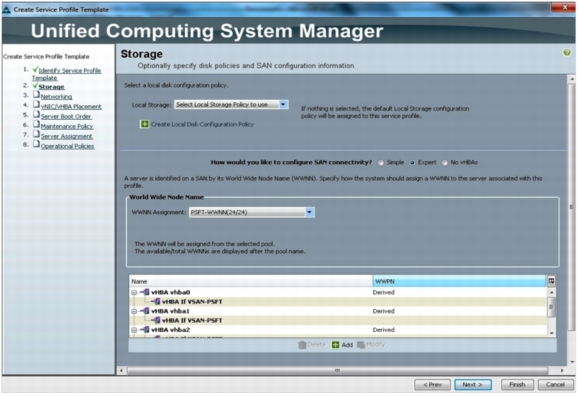Go to the Storage wizard step
Image resolution: width=578 pixels, height=396 pixels.
52,87
